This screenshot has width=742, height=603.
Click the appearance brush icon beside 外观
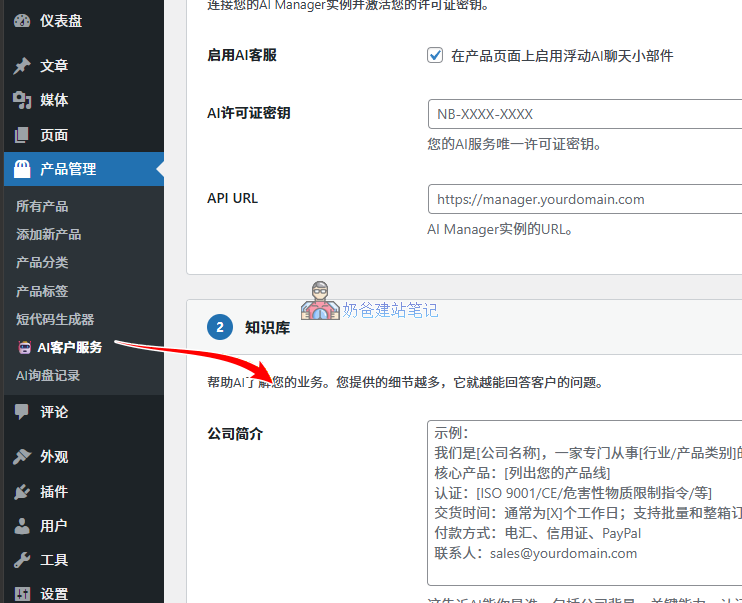(x=22, y=457)
